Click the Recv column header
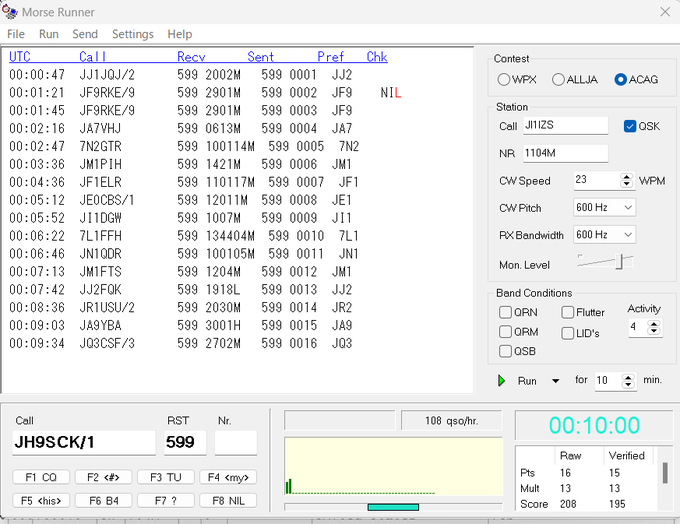Screen dimensions: 680x524 click(191, 57)
